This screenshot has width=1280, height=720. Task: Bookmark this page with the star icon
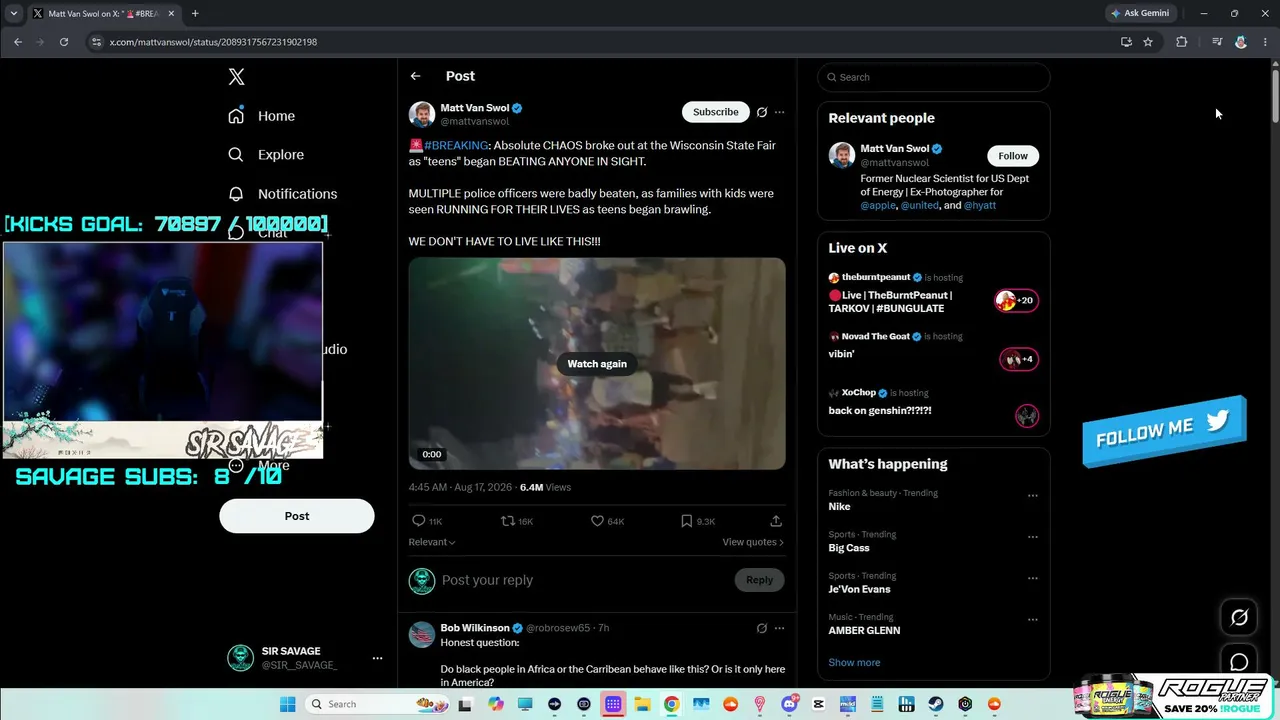pos(1148,42)
